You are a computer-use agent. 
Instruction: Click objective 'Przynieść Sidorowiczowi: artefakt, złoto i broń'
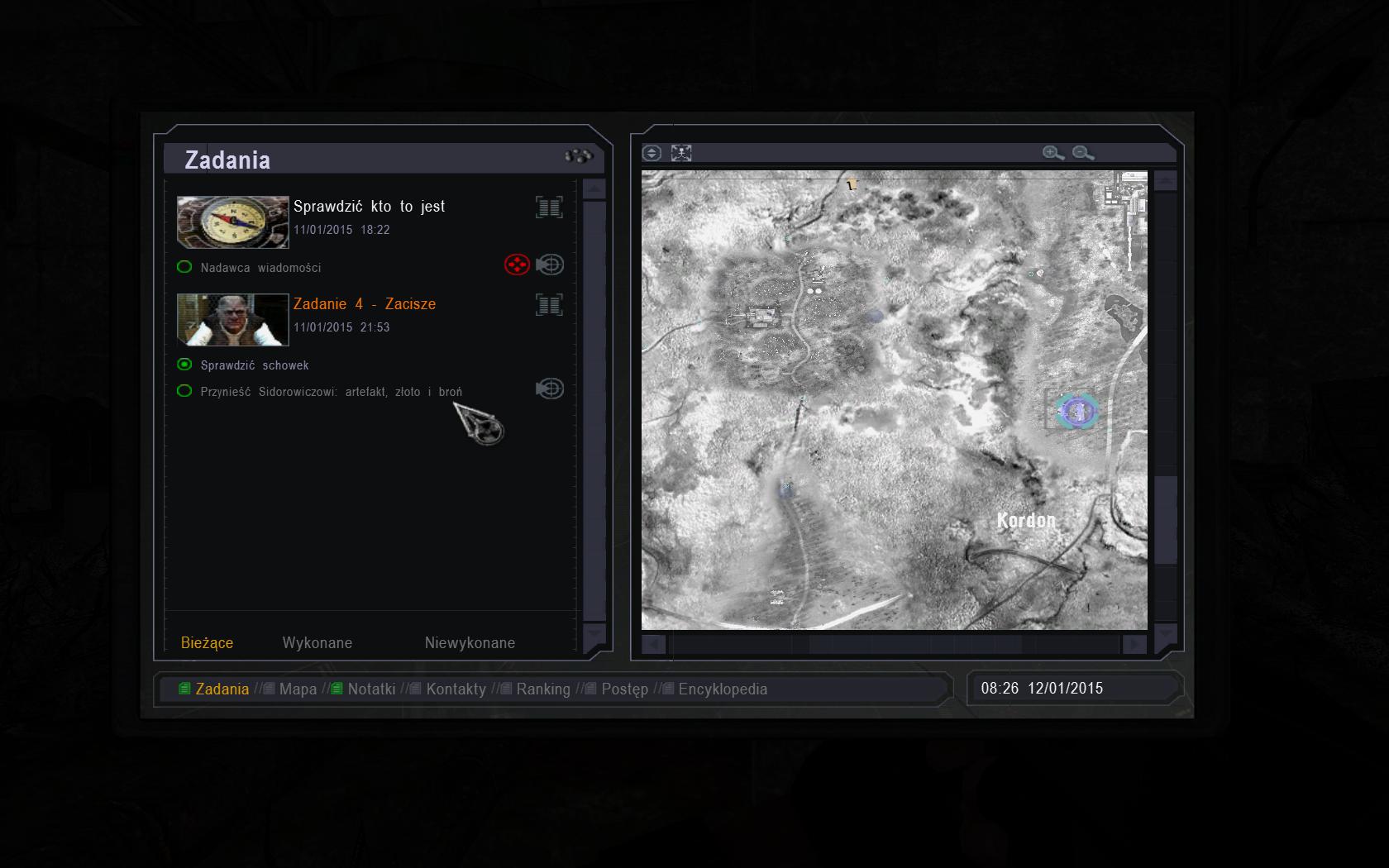(x=331, y=392)
